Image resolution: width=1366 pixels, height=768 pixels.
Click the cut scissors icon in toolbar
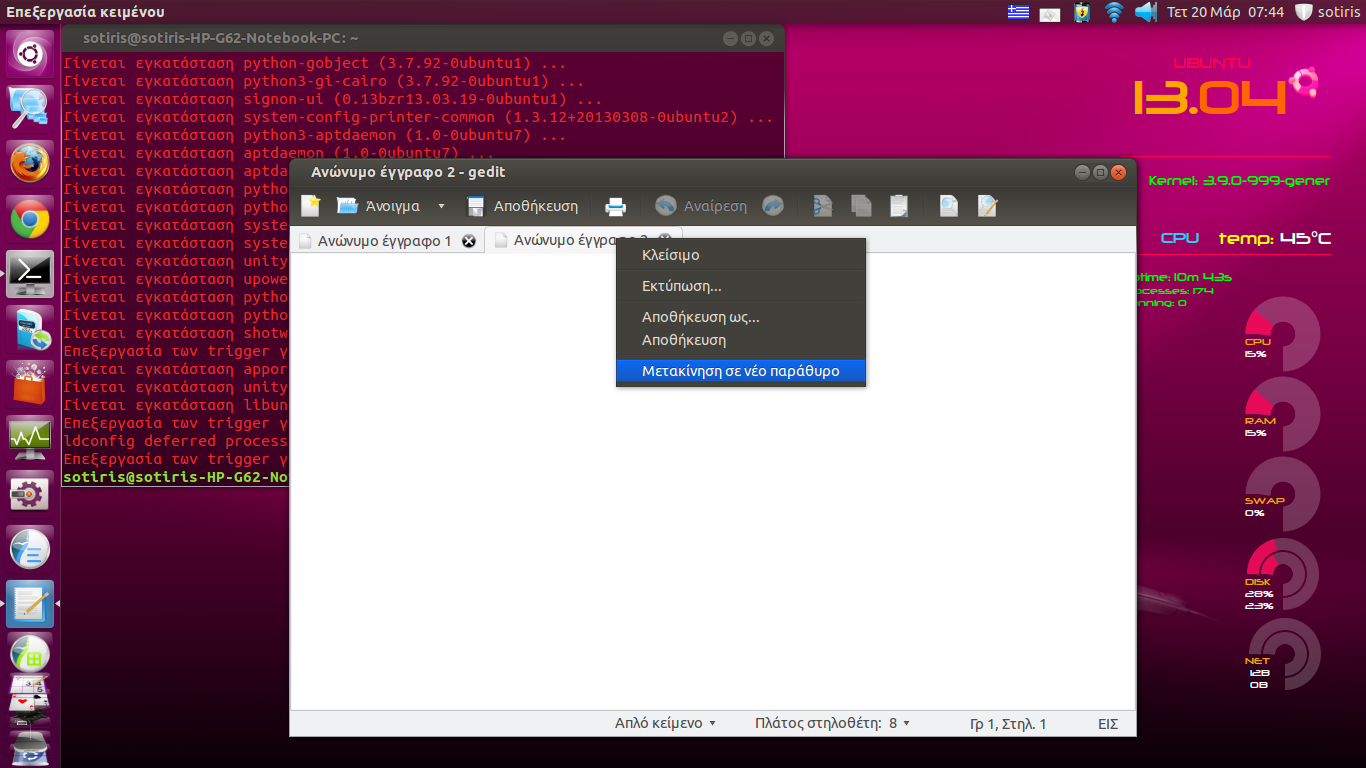tap(822, 206)
